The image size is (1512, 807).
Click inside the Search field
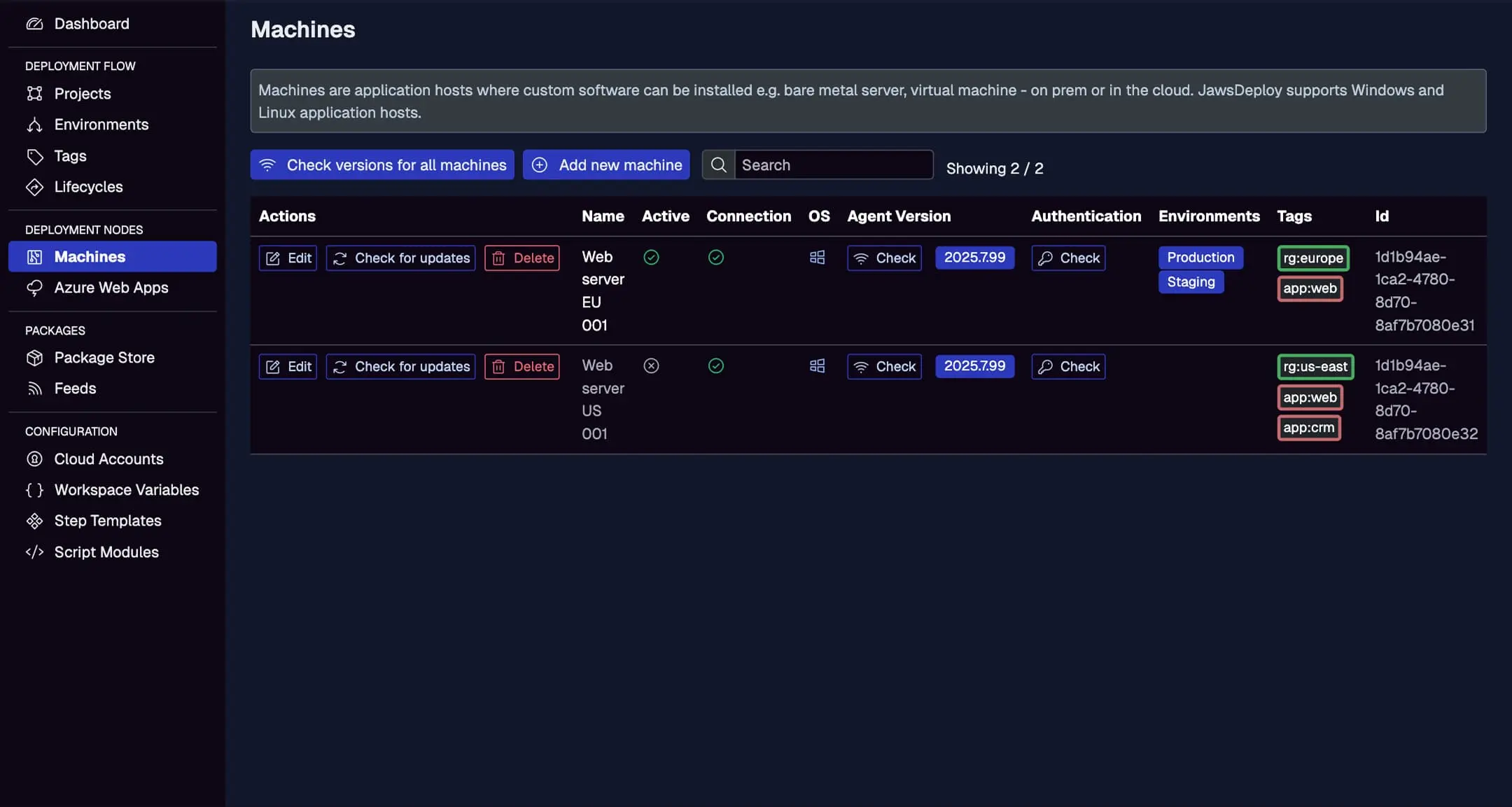[833, 164]
